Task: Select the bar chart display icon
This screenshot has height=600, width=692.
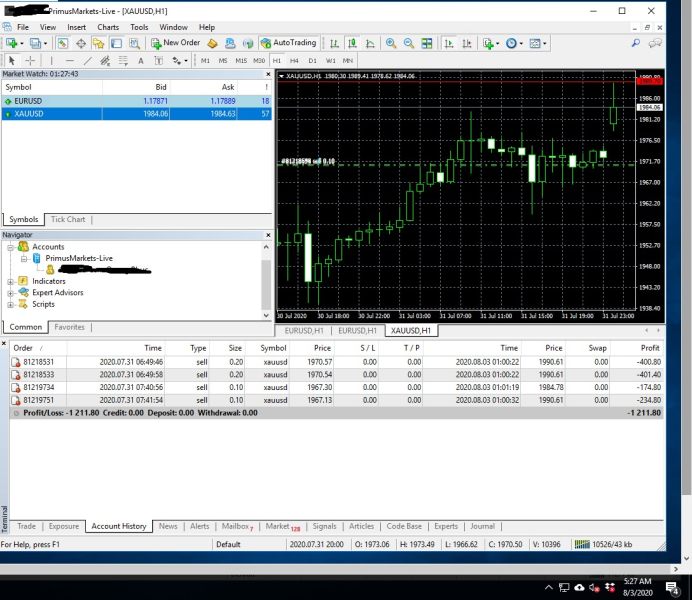Action: tap(334, 43)
